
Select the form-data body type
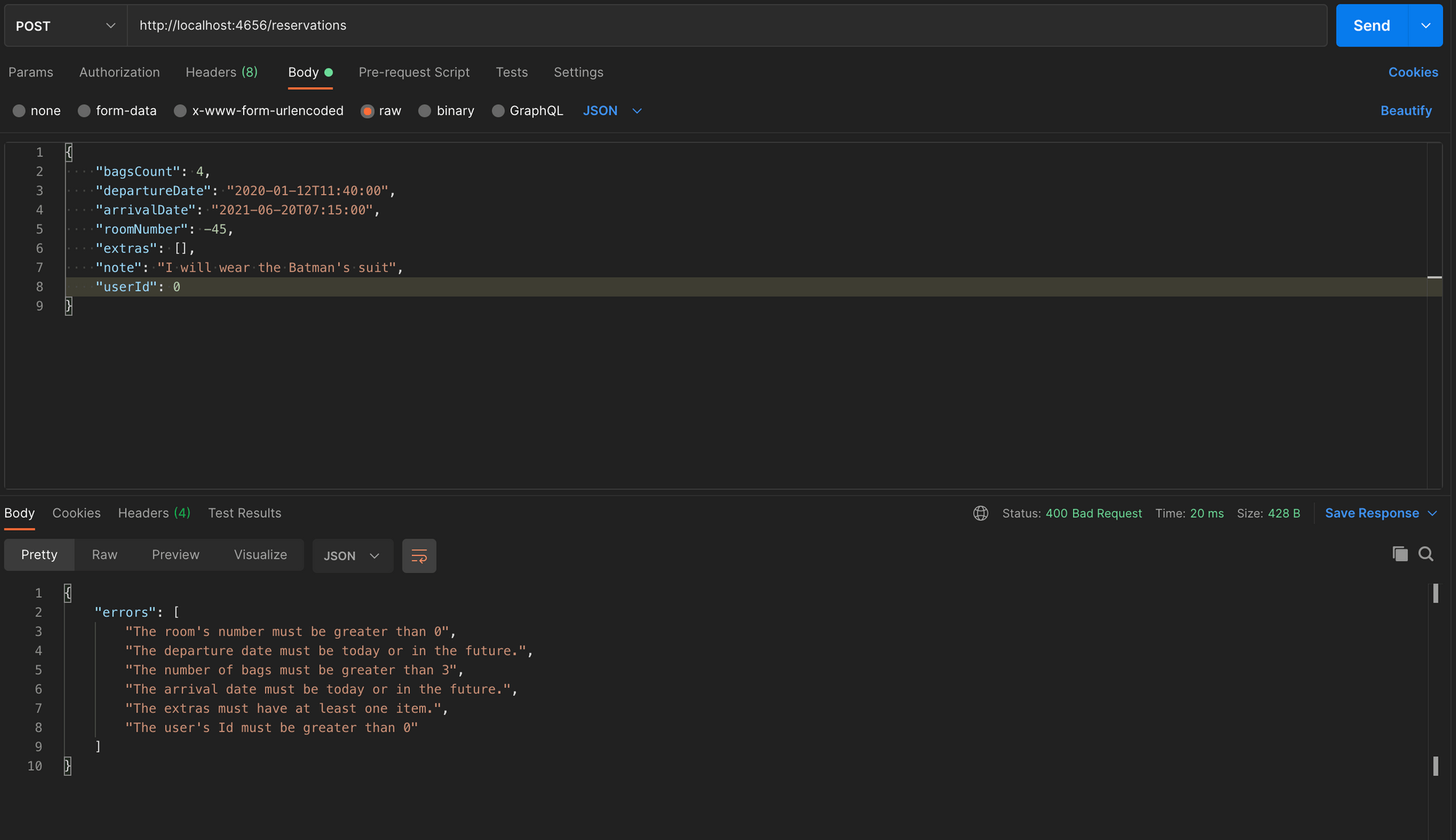point(116,111)
